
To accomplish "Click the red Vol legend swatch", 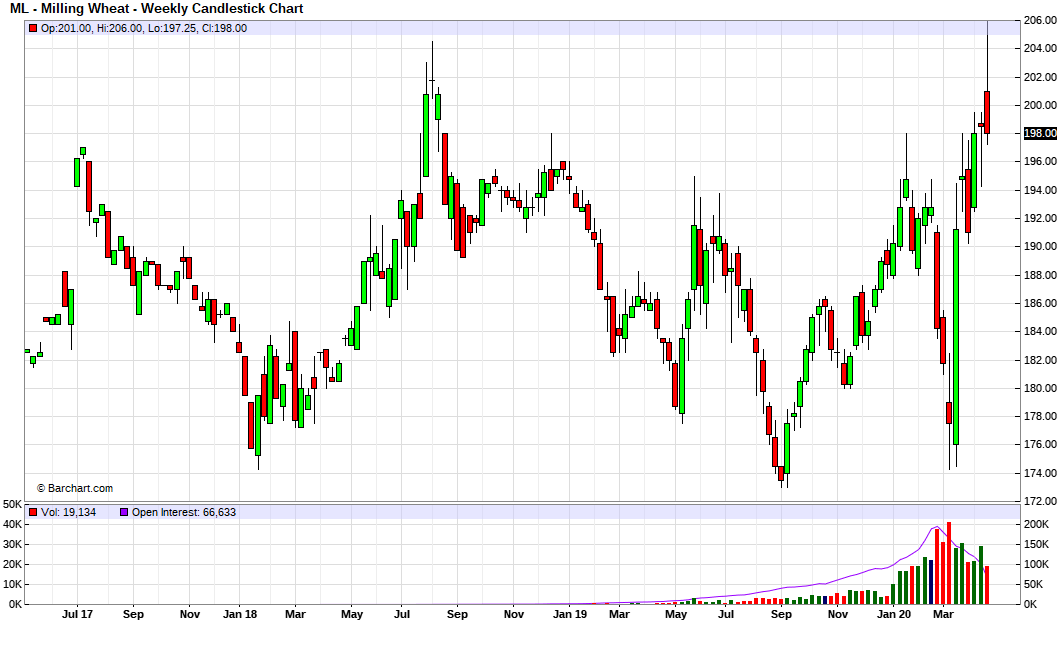I will click(34, 512).
